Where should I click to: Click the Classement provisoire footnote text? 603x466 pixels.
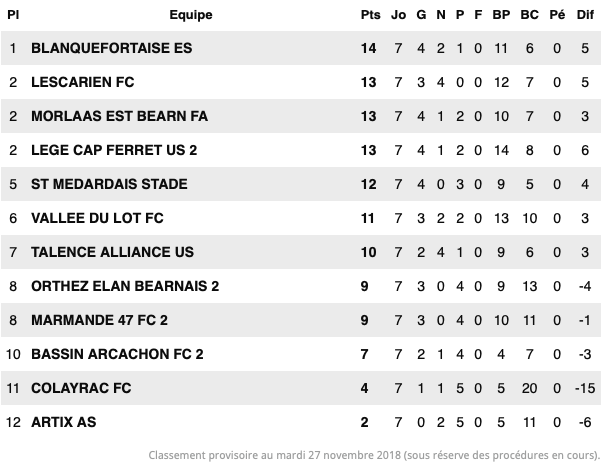click(374, 455)
